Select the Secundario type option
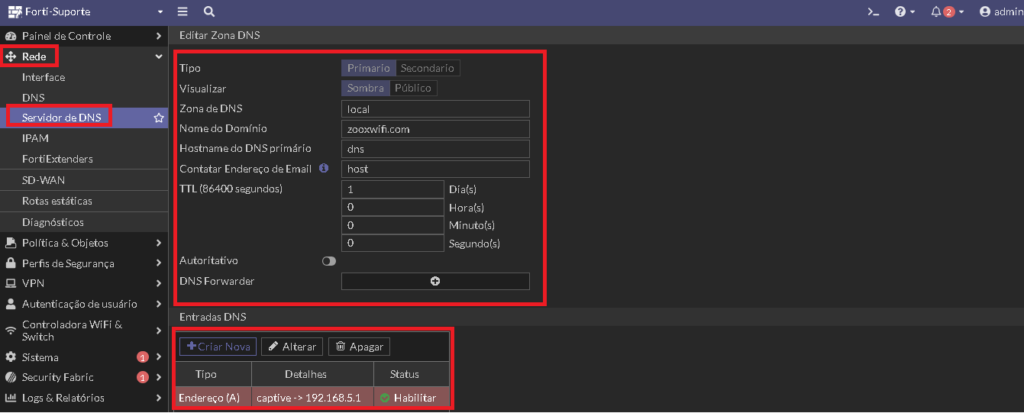The width and height of the screenshot is (1024, 413). pyautogui.click(x=428, y=68)
